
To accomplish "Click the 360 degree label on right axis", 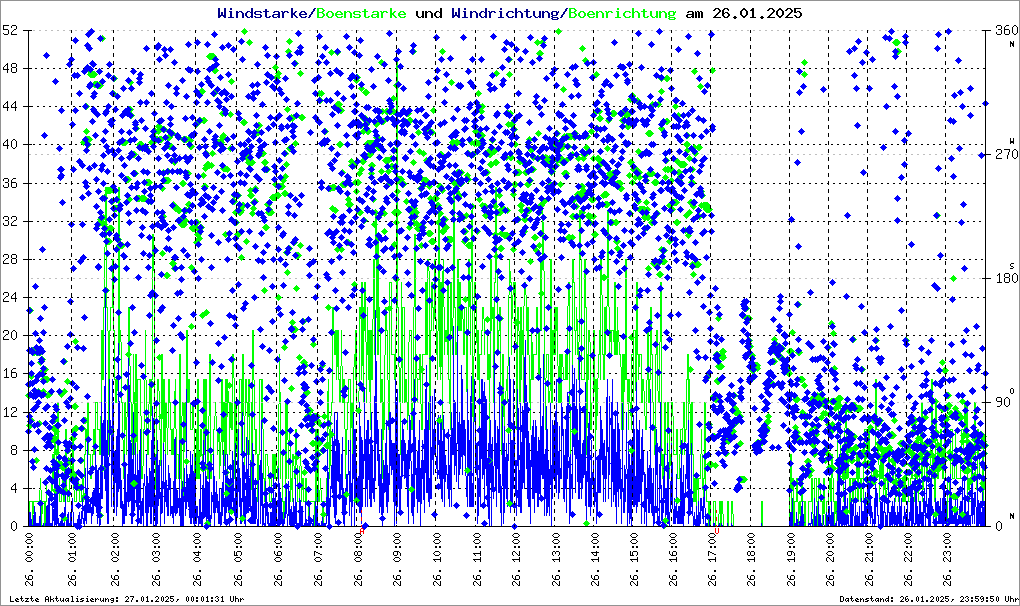I will (x=1001, y=30).
